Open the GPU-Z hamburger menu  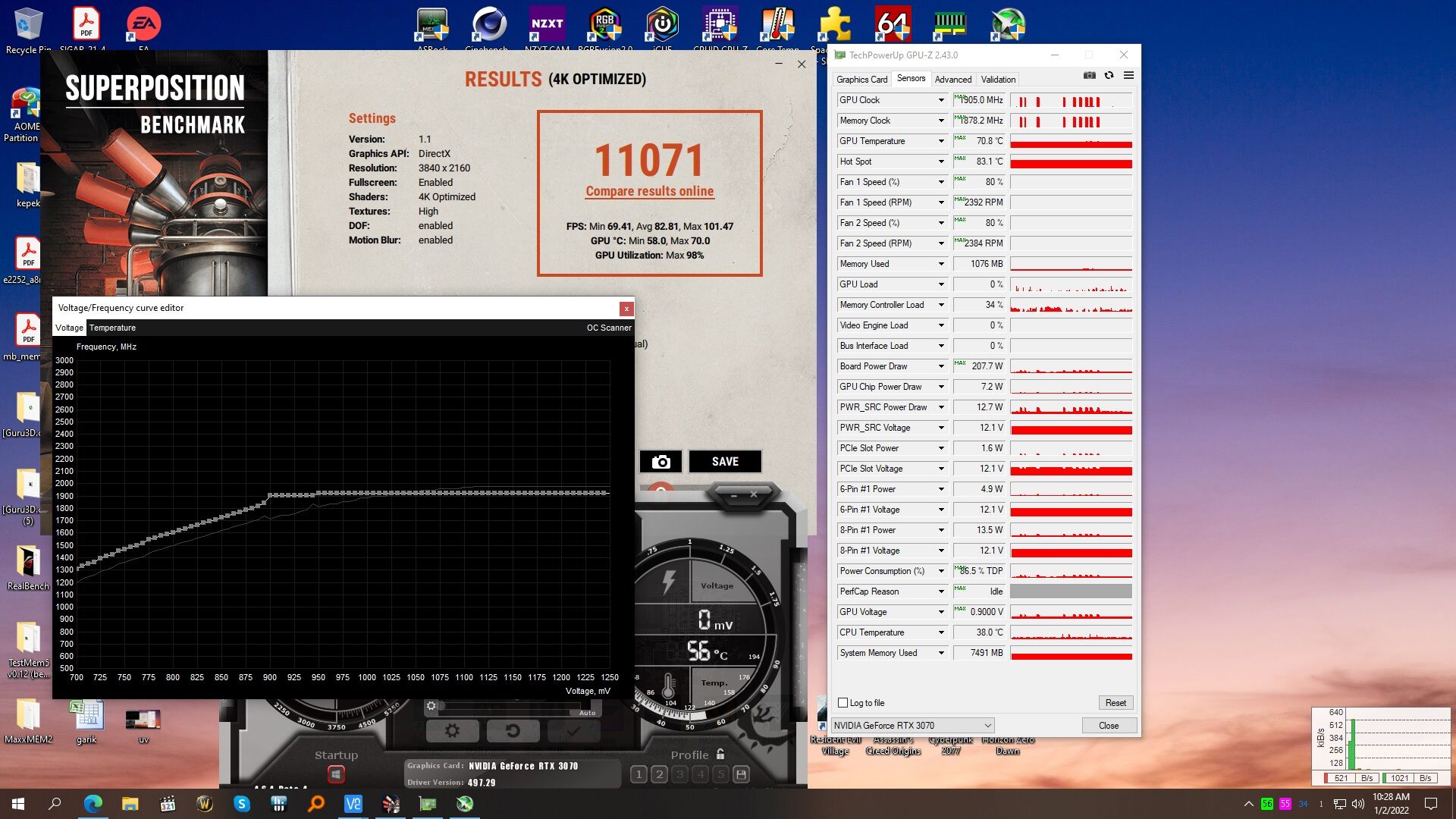click(1128, 75)
